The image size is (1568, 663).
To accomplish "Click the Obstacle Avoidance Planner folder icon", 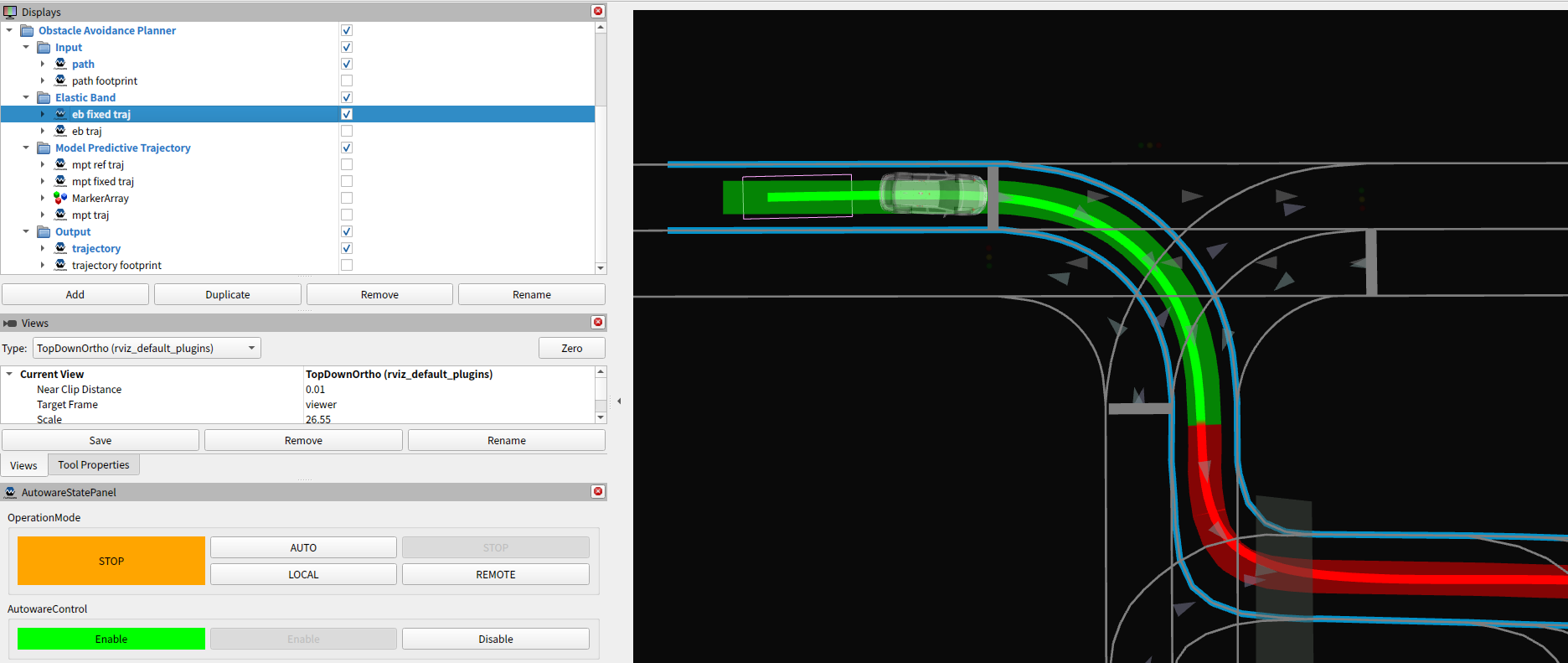I will (x=27, y=30).
